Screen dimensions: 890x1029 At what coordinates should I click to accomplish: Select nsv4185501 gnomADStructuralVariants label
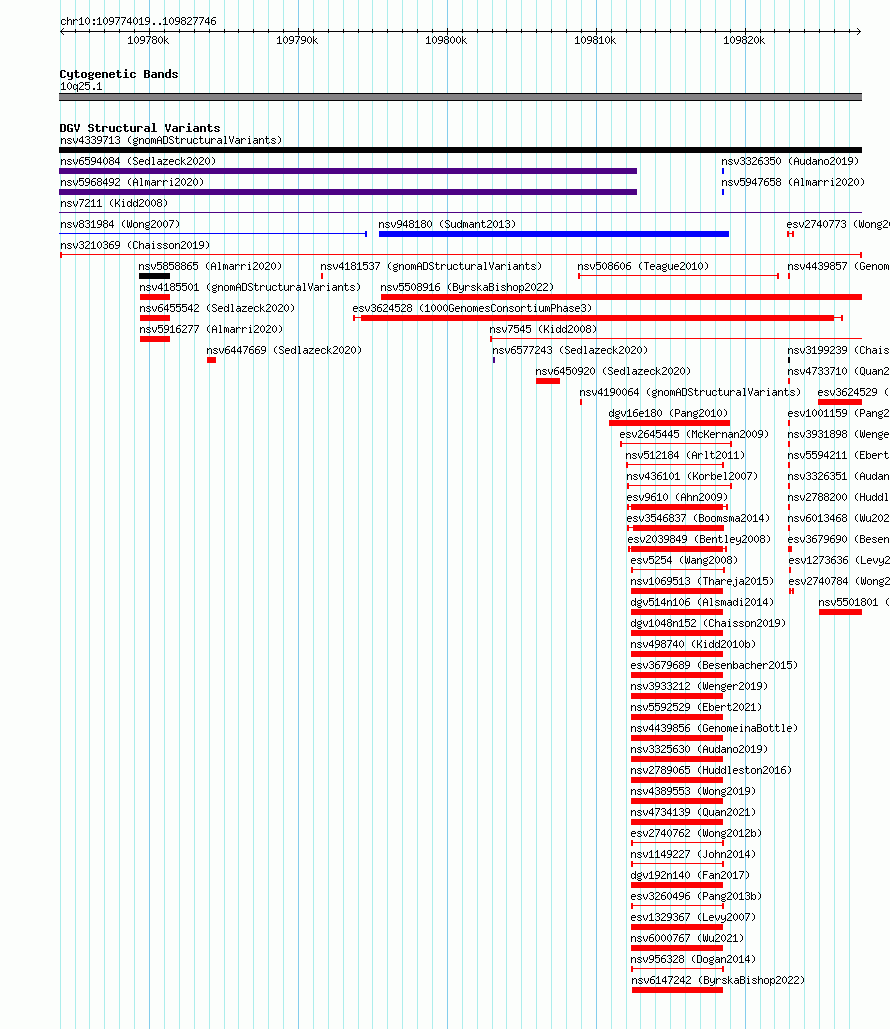[250, 287]
